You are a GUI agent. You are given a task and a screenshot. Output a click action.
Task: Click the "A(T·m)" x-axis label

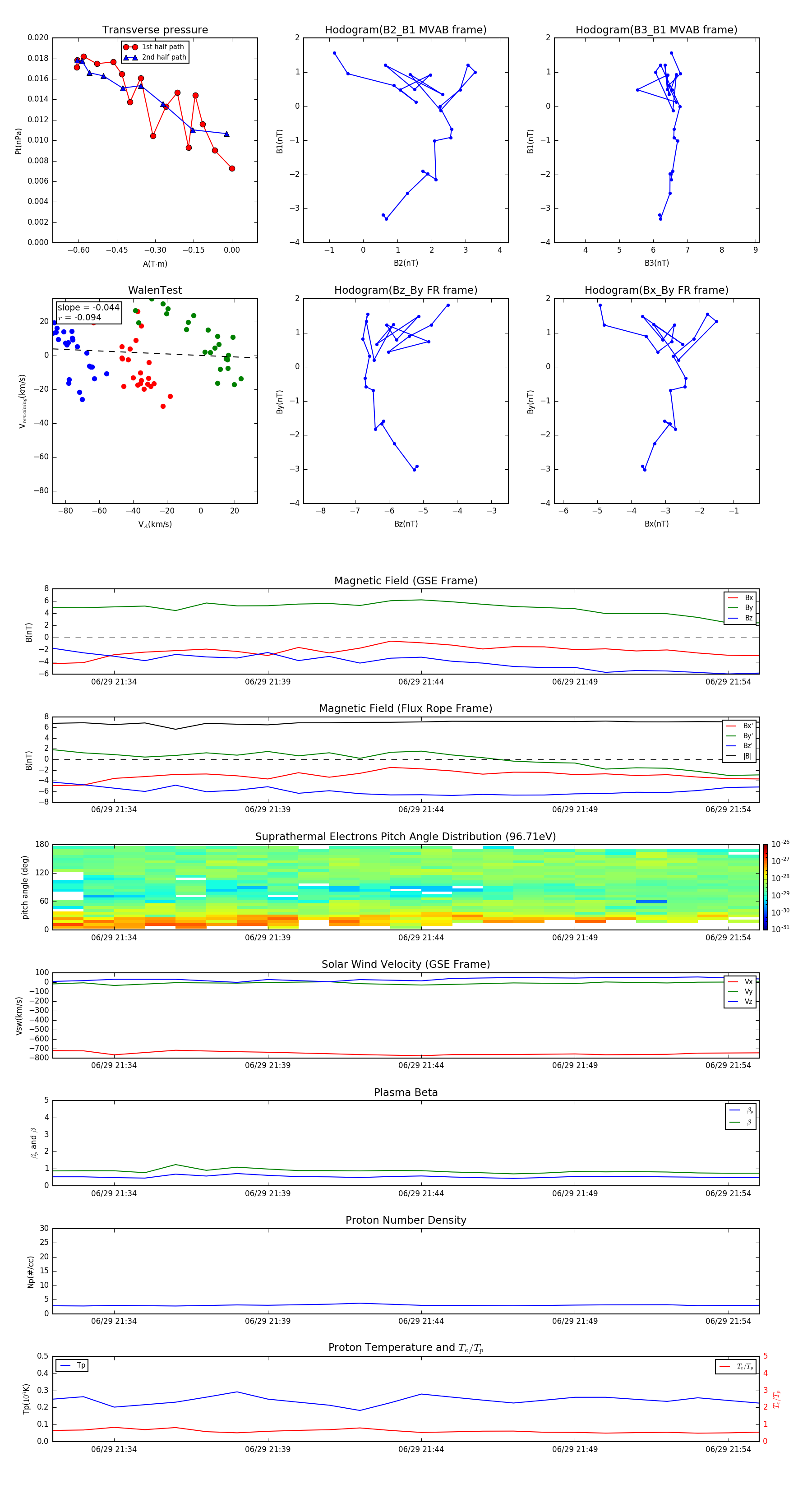[155, 264]
